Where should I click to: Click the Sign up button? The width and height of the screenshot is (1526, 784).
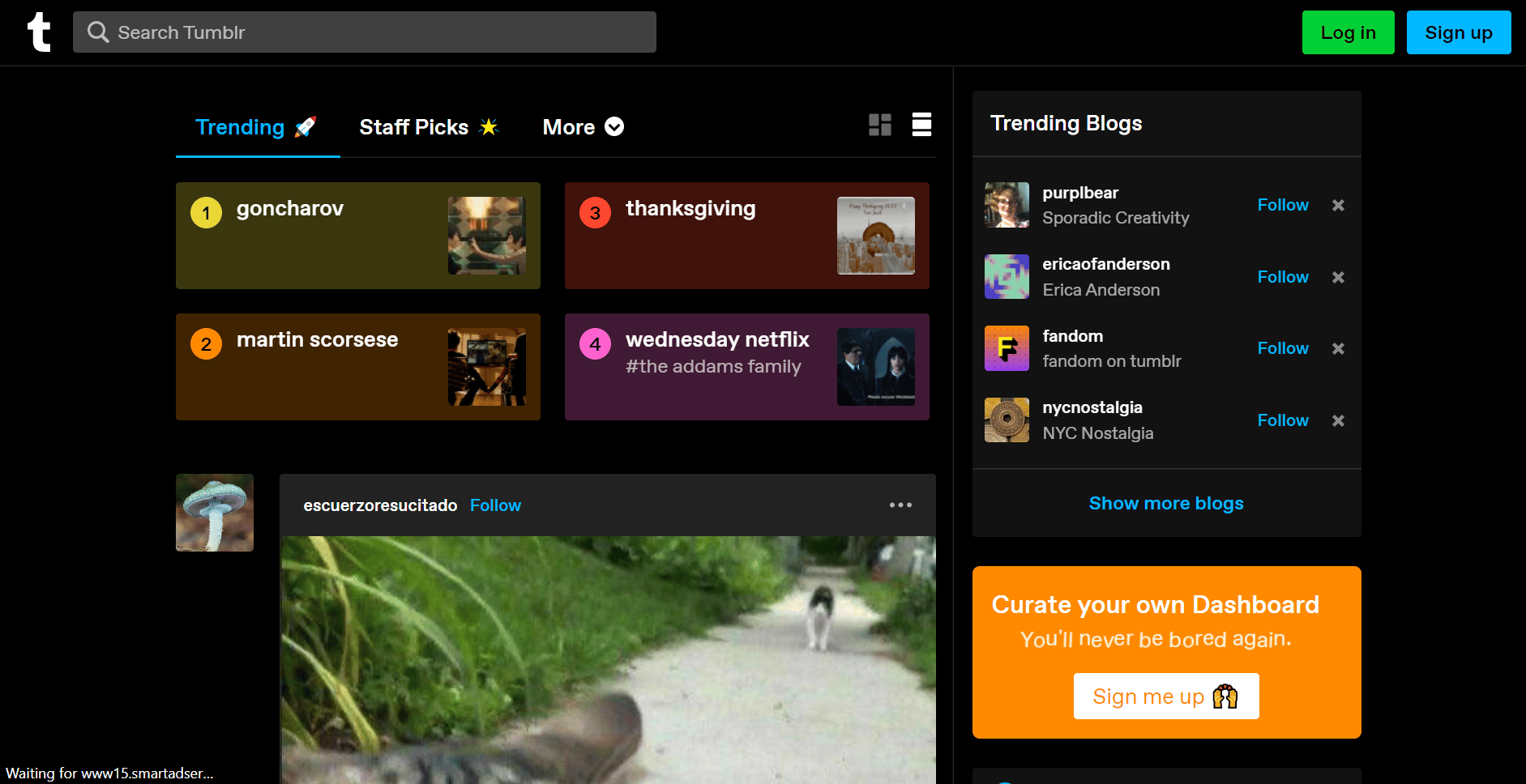[1459, 32]
